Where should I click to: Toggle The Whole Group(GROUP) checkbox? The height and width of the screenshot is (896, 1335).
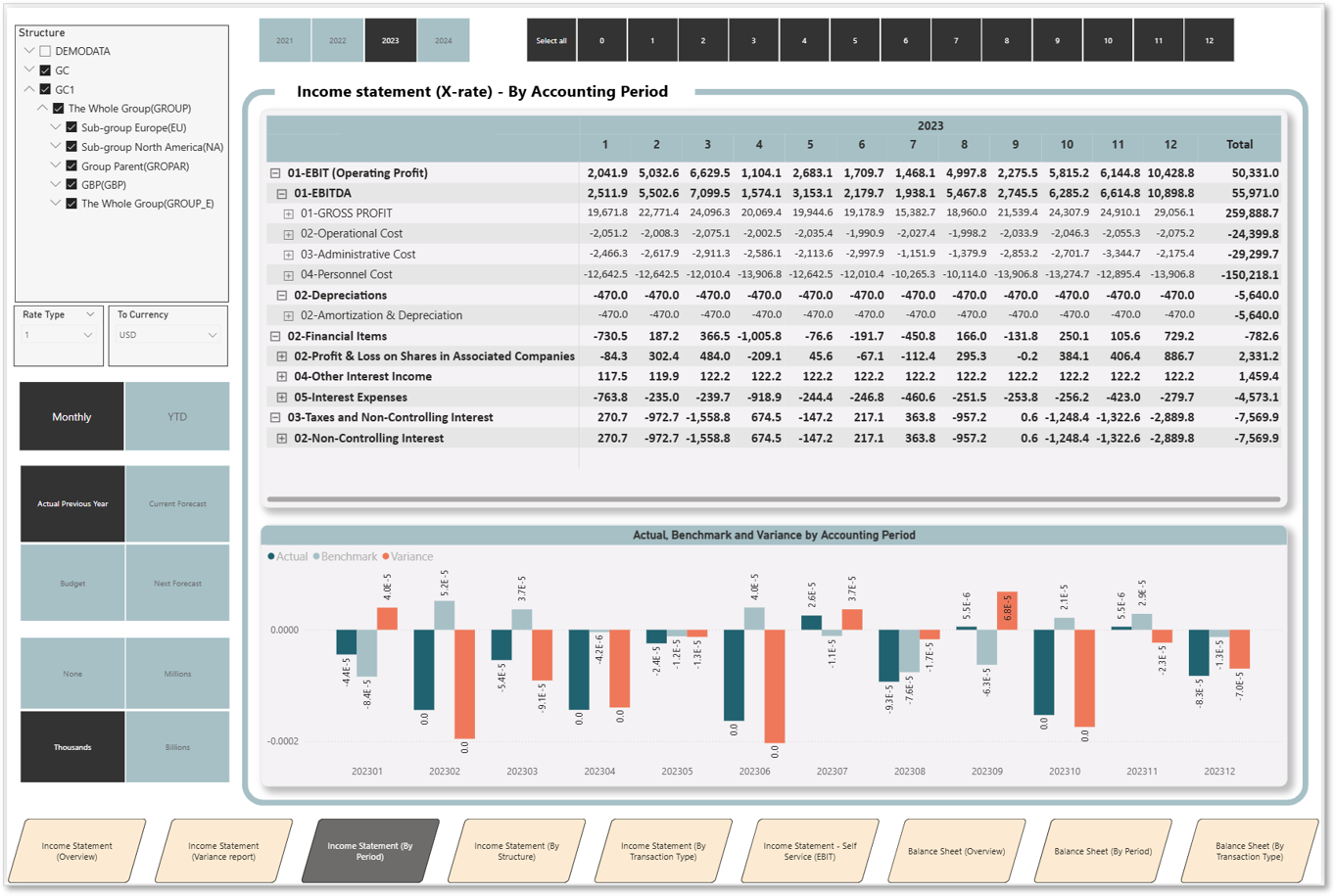[x=59, y=109]
